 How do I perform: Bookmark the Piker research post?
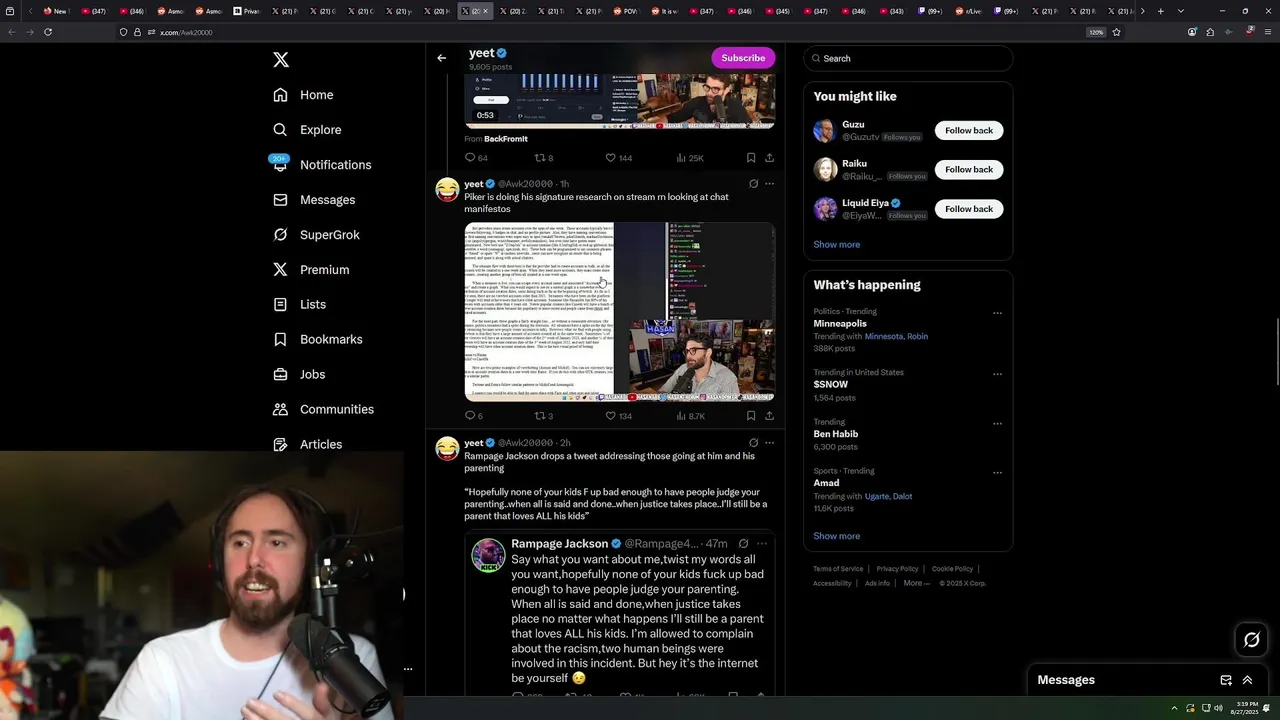click(751, 416)
